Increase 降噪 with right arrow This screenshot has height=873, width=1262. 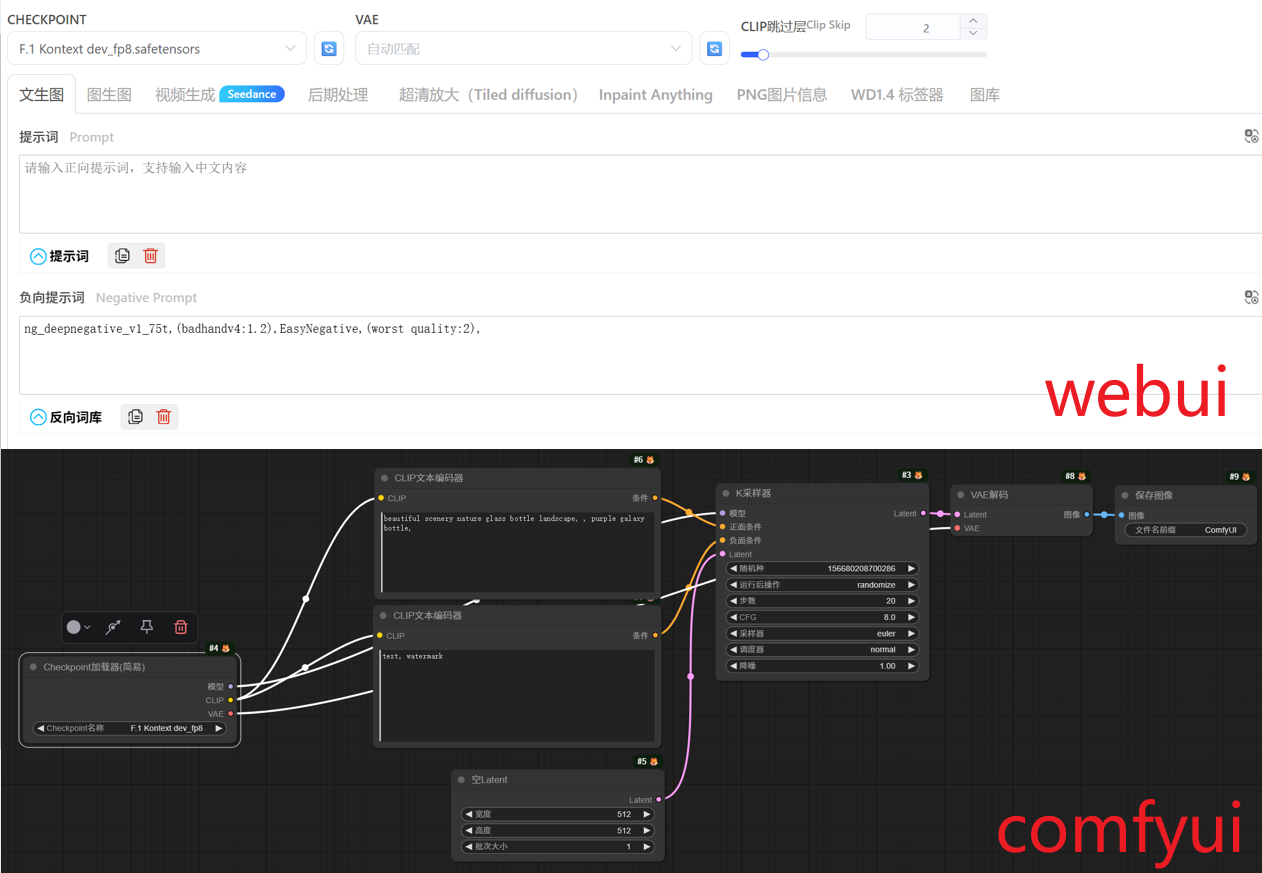tap(911, 665)
